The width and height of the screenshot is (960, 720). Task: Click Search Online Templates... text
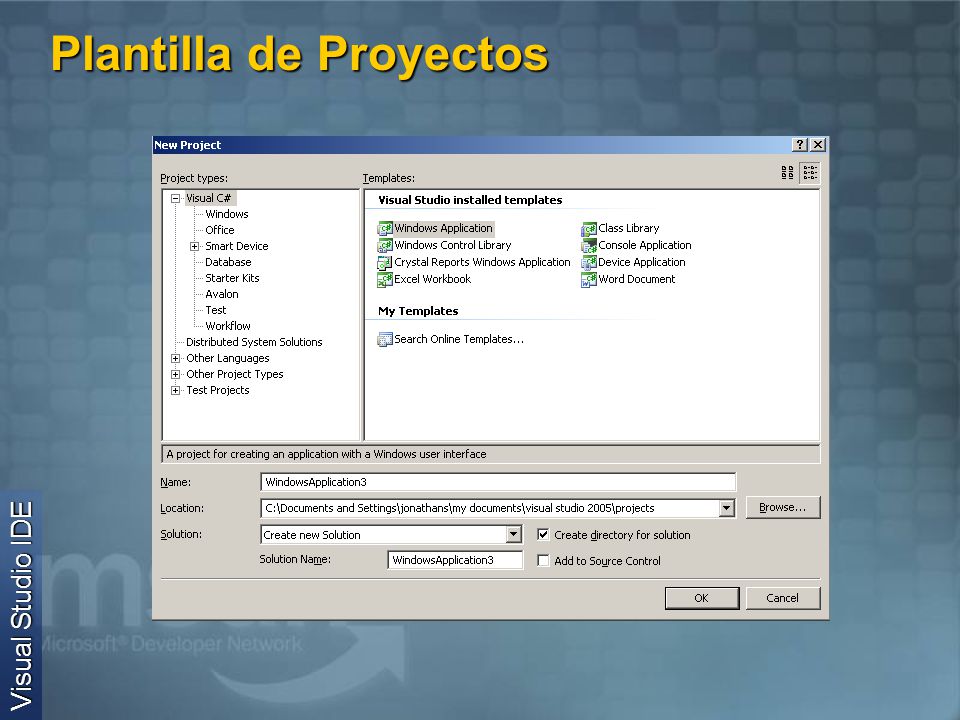tap(459, 339)
